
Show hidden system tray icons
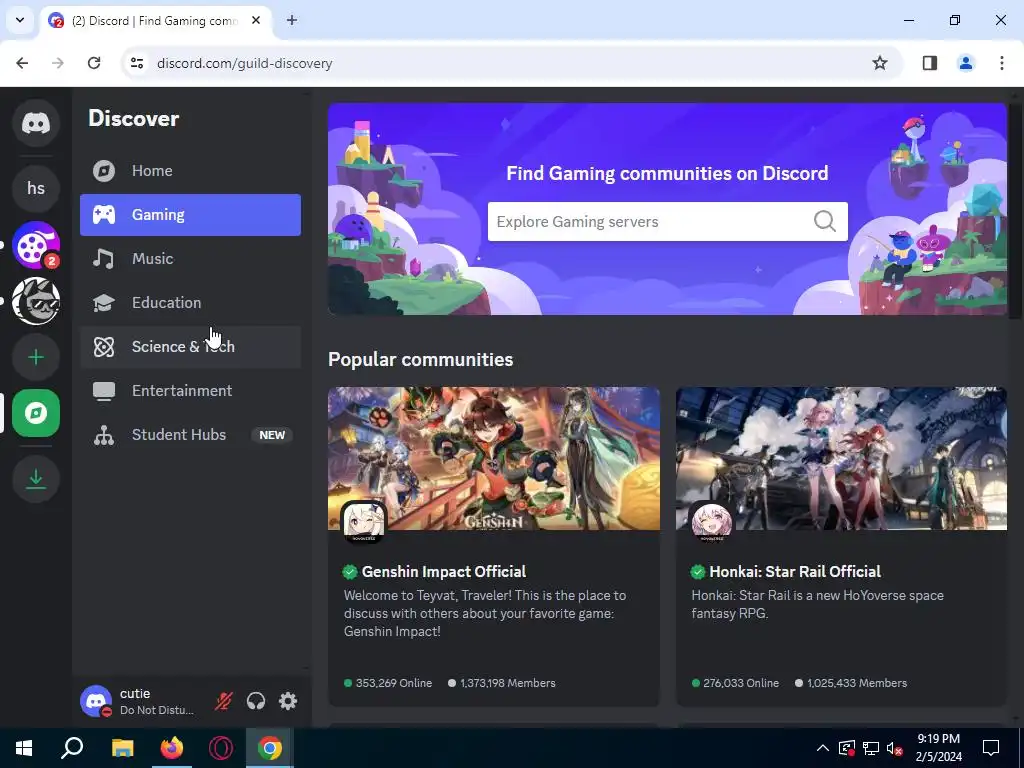click(823, 748)
